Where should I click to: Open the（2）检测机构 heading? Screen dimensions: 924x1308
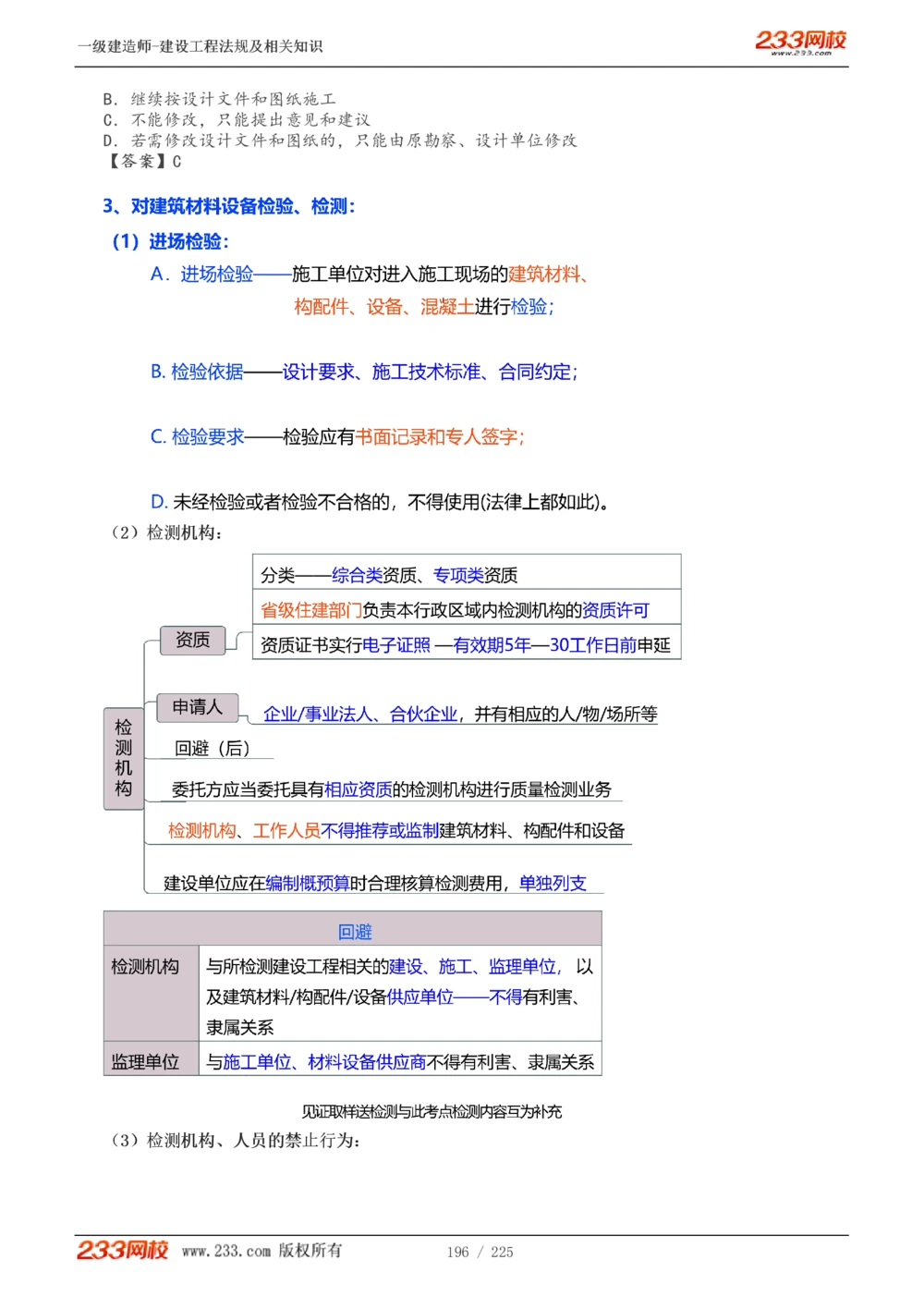pos(168,532)
